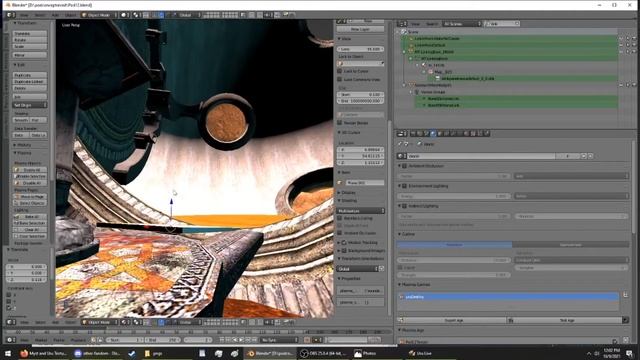Click the New Layer button
Viewport: 640px width, 360px height.
pyautogui.click(x=360, y=29)
